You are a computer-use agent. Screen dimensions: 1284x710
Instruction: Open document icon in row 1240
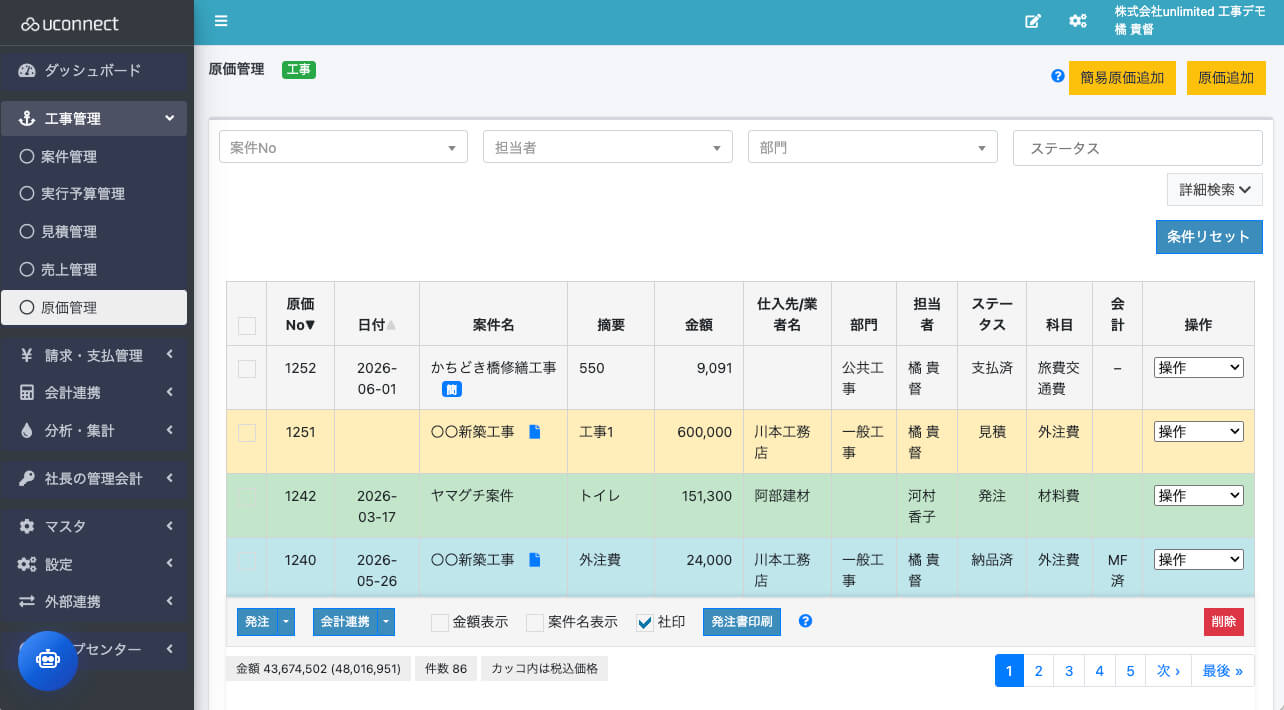pyautogui.click(x=534, y=560)
